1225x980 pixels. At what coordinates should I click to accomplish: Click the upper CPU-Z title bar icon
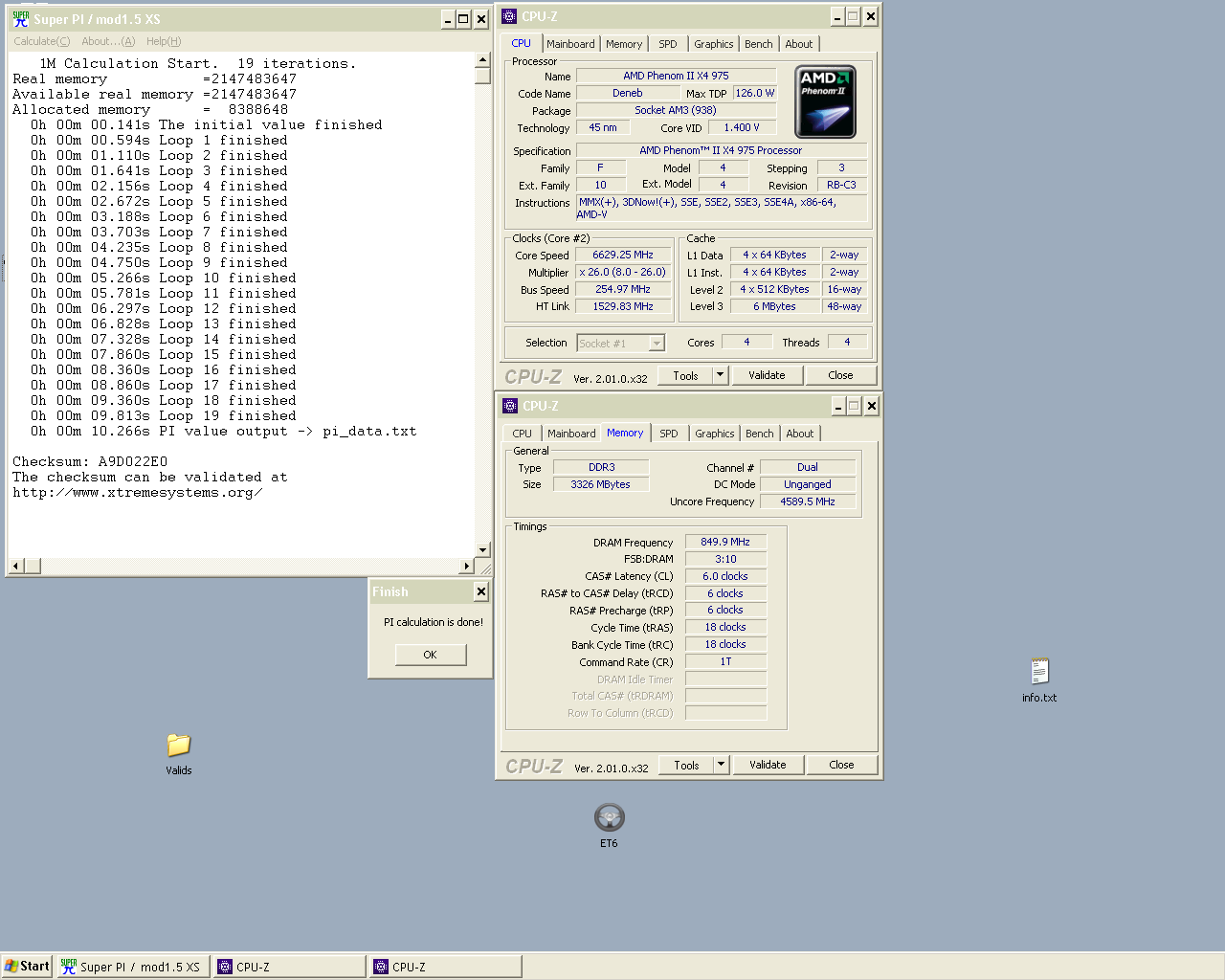tap(509, 16)
